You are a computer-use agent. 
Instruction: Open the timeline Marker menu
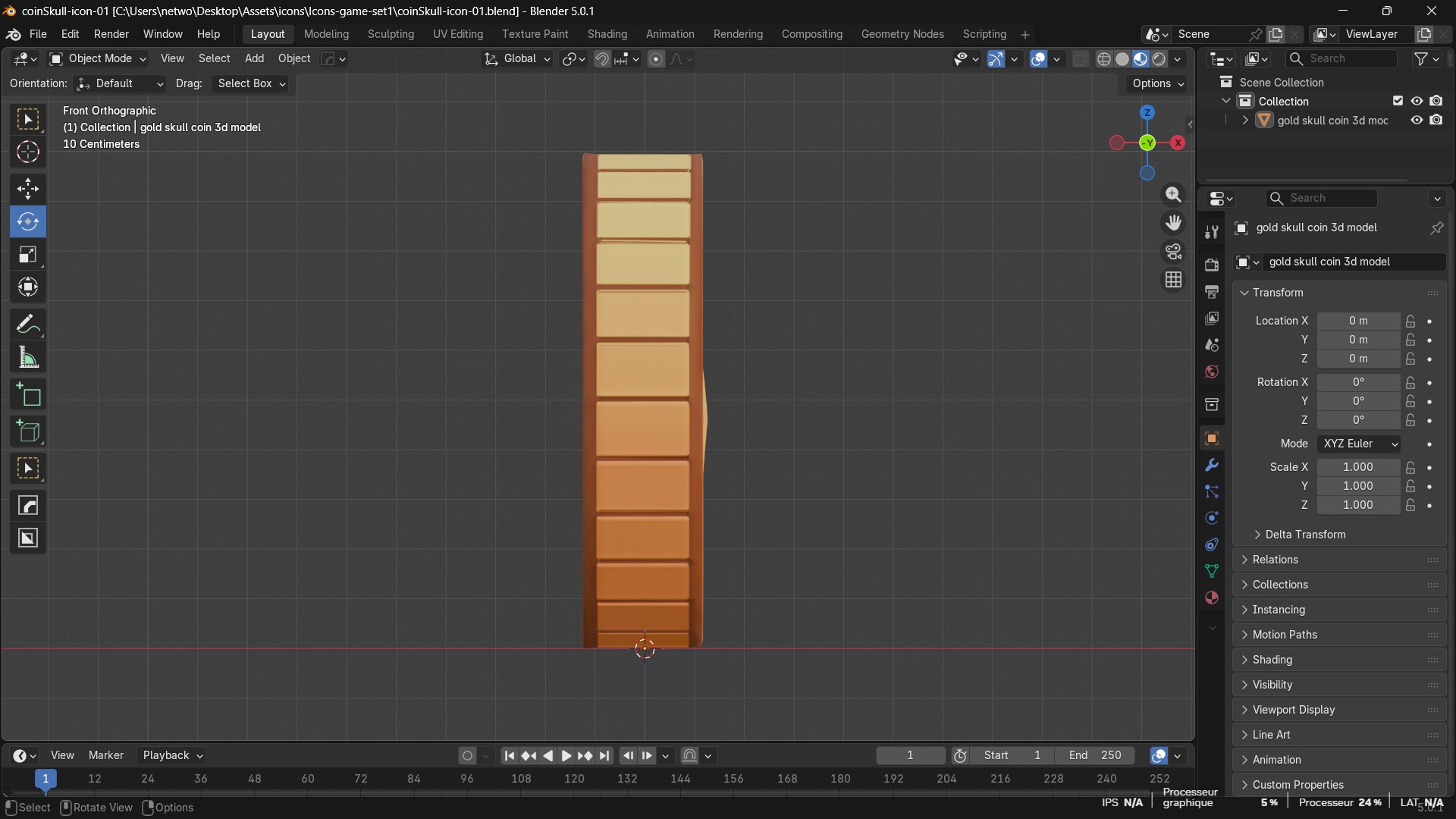(x=105, y=755)
